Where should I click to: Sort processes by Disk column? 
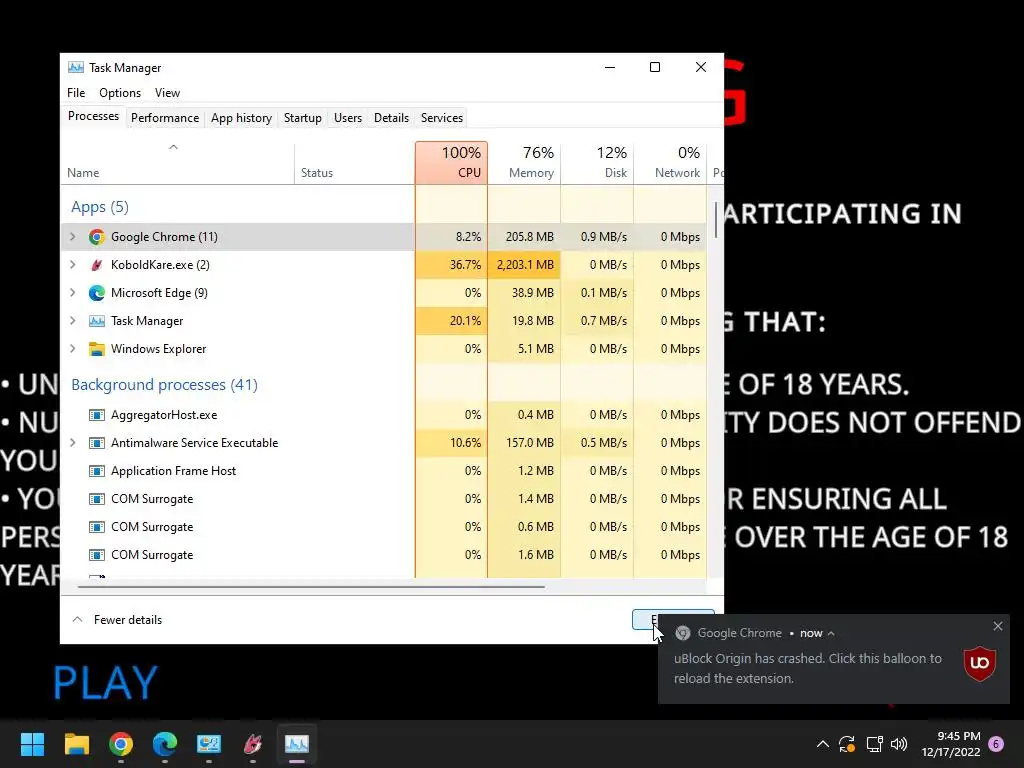pyautogui.click(x=598, y=163)
